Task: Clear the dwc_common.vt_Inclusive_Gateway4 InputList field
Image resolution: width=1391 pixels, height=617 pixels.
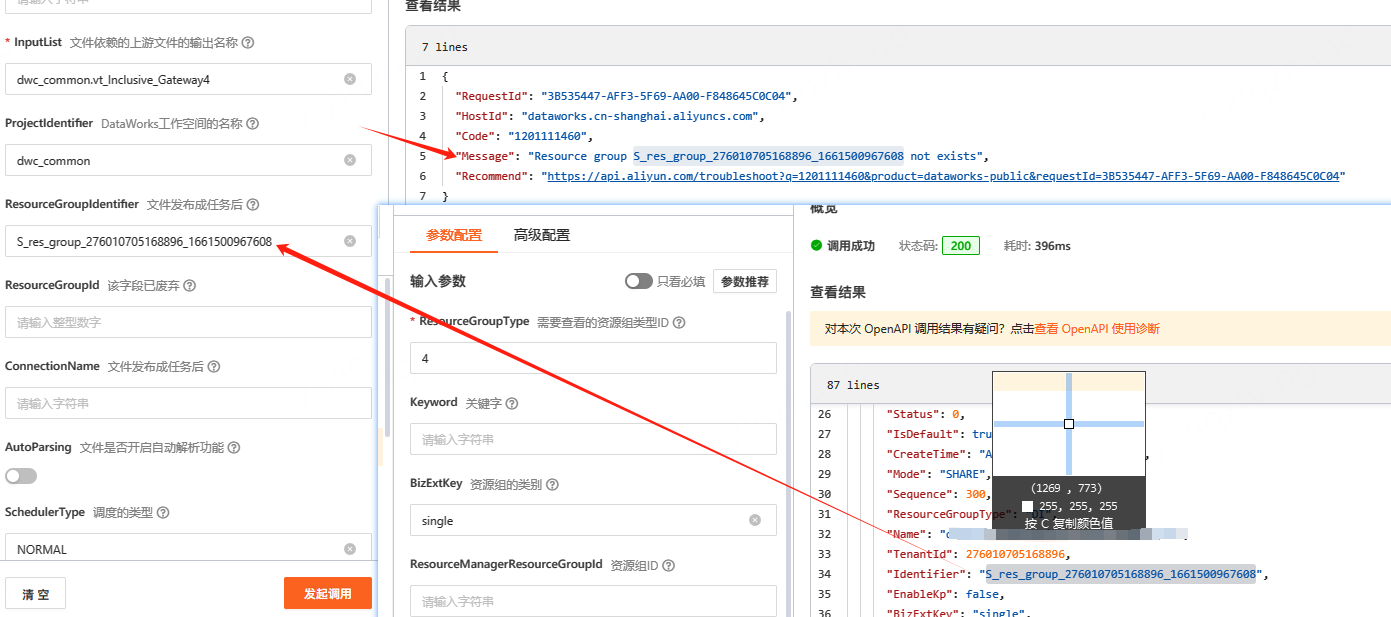Action: (350, 79)
